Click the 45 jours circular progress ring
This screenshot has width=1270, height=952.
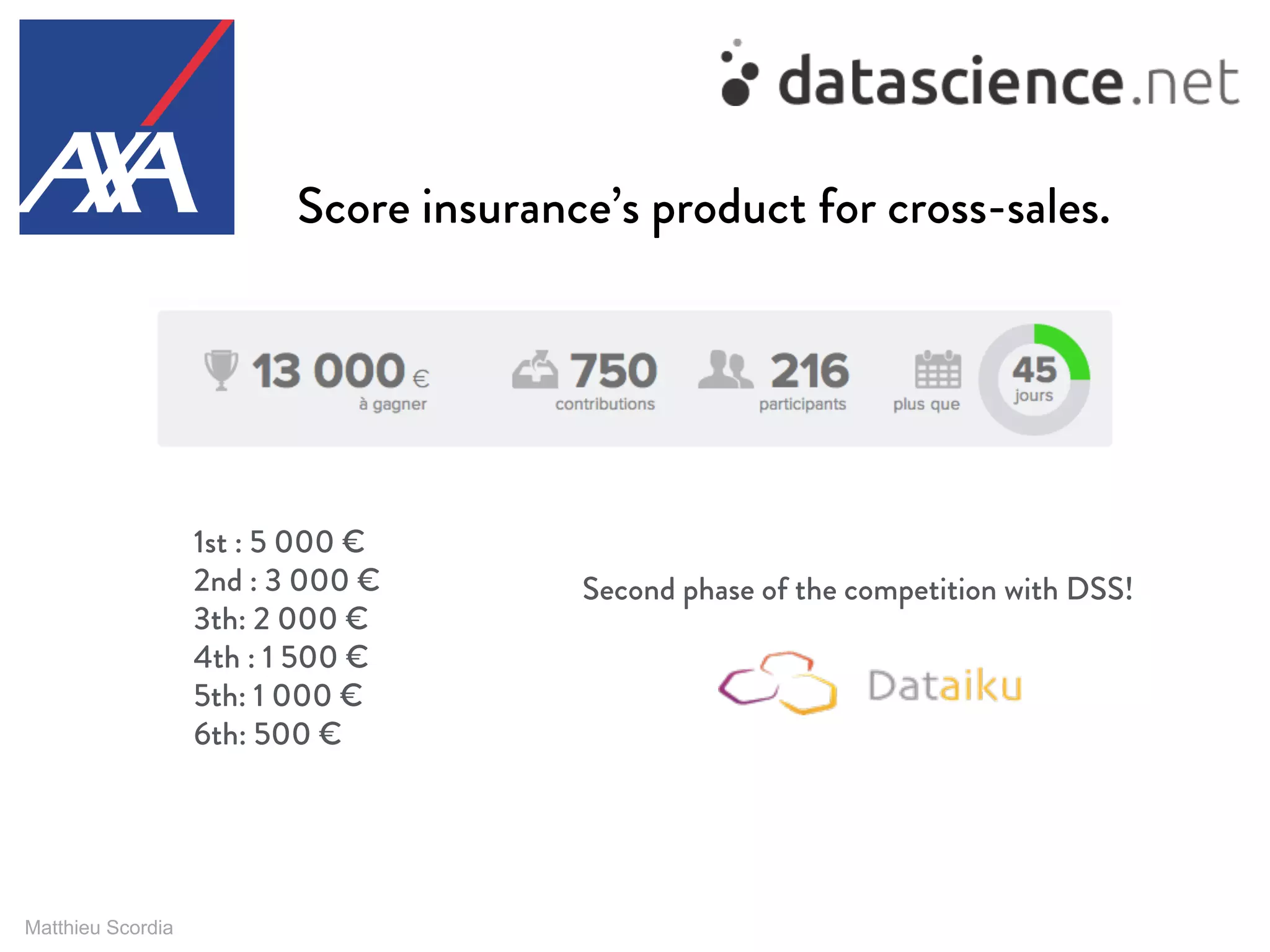tap(1034, 379)
